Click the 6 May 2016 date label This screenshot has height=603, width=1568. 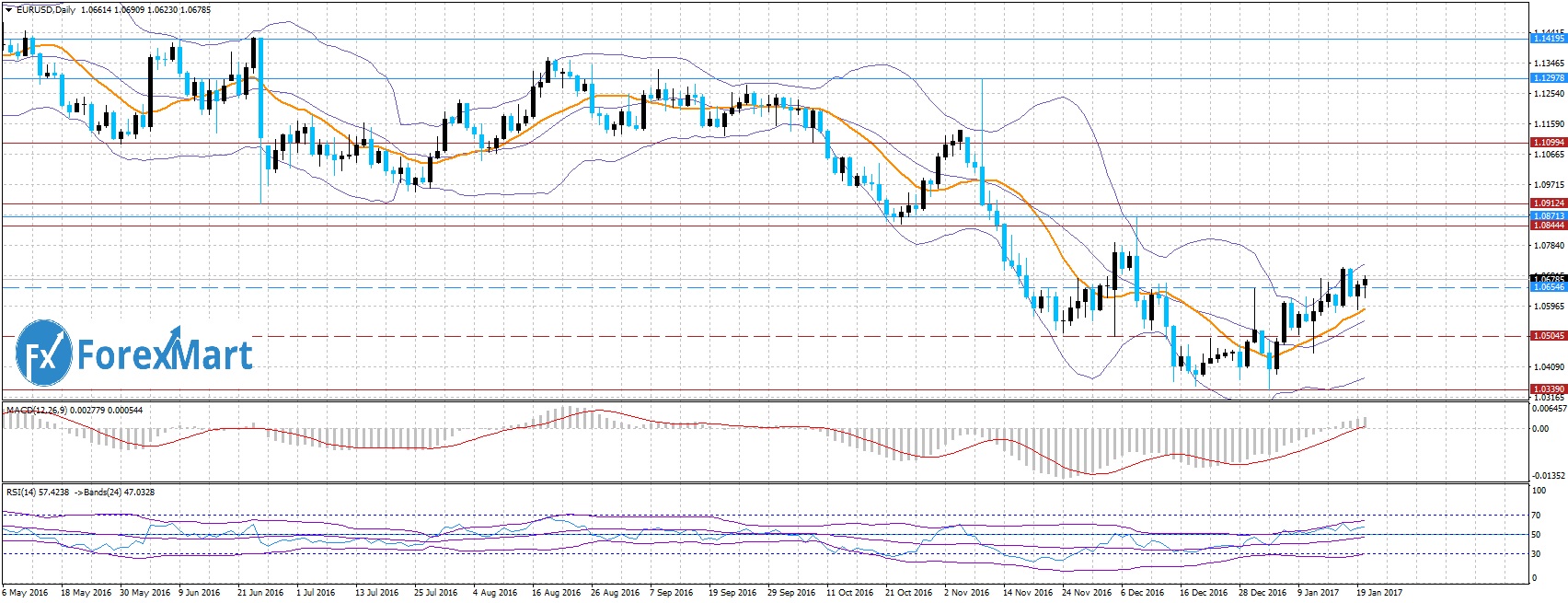25,593
